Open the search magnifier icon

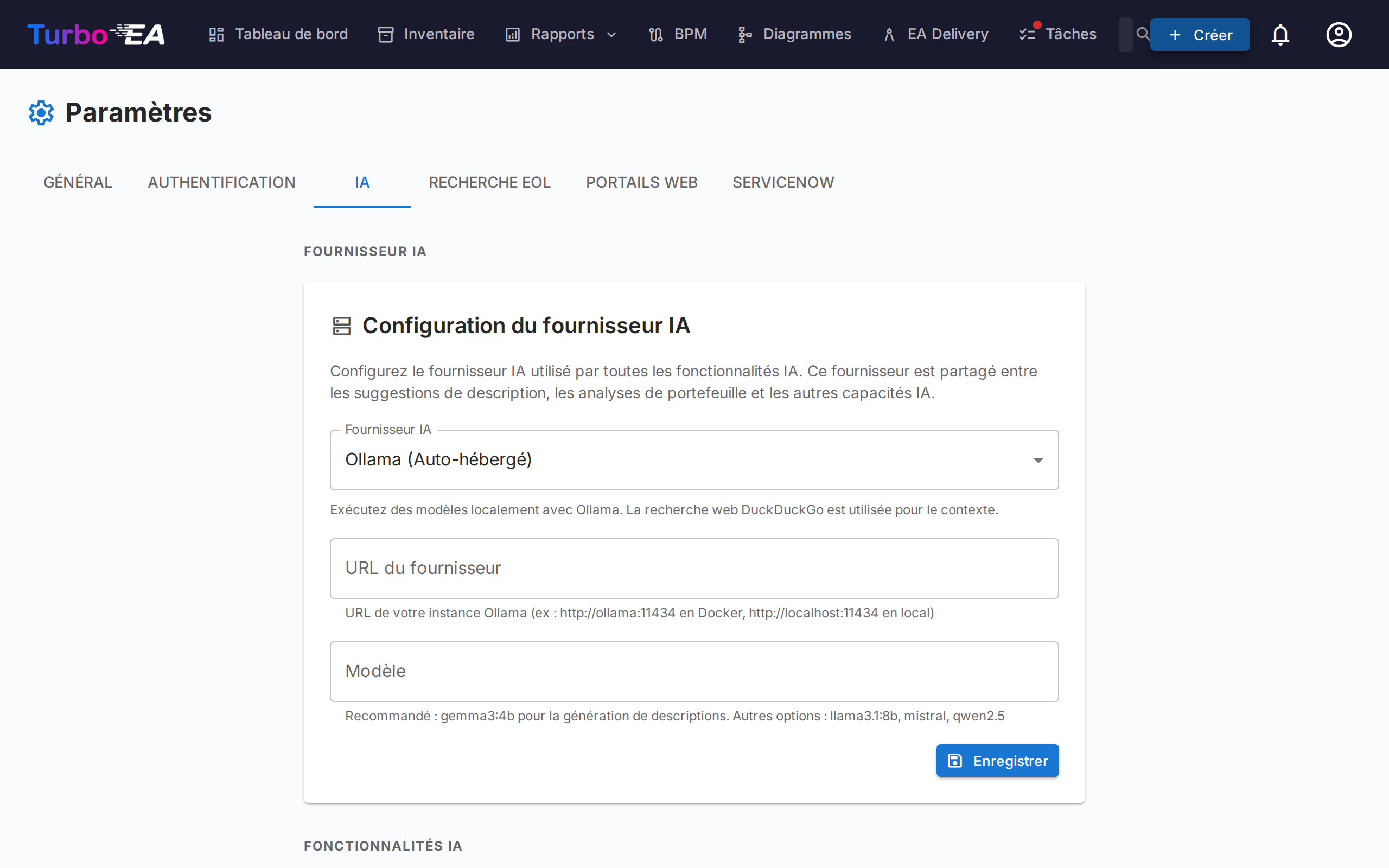1143,34
